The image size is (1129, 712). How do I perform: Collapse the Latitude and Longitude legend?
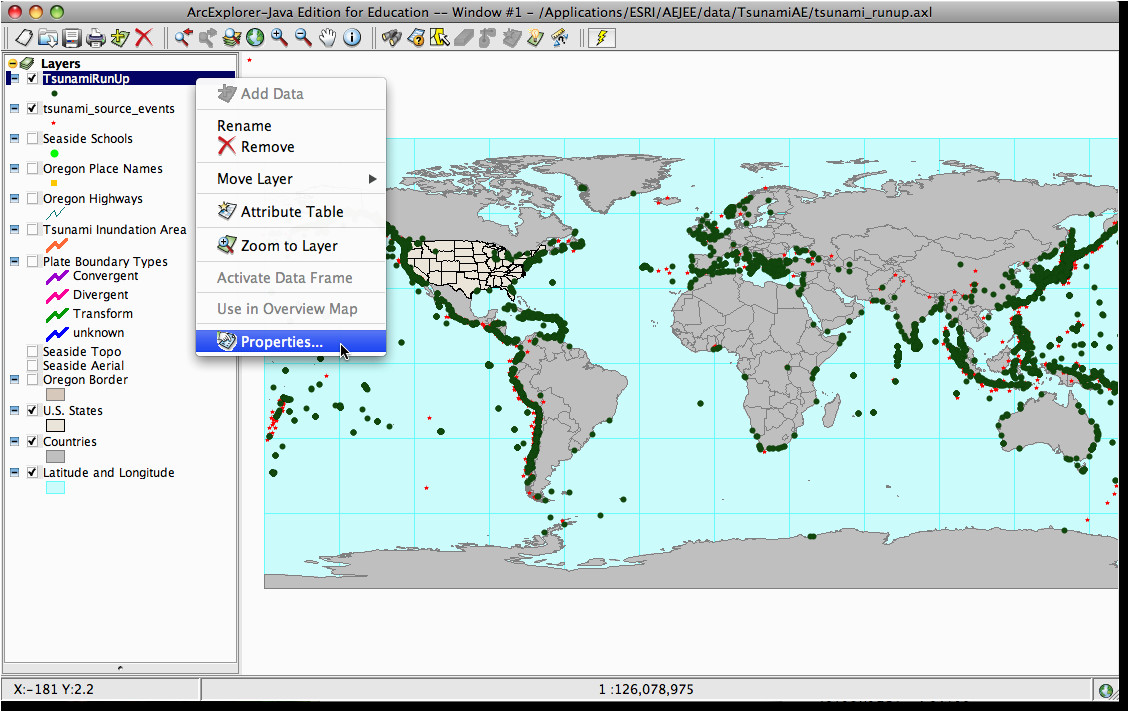pos(14,472)
